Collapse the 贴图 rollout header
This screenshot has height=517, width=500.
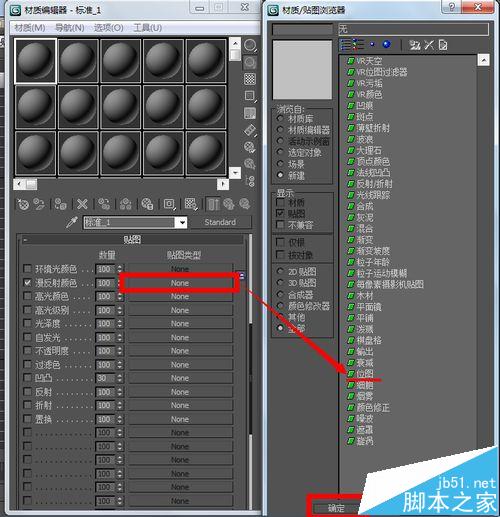click(x=132, y=239)
